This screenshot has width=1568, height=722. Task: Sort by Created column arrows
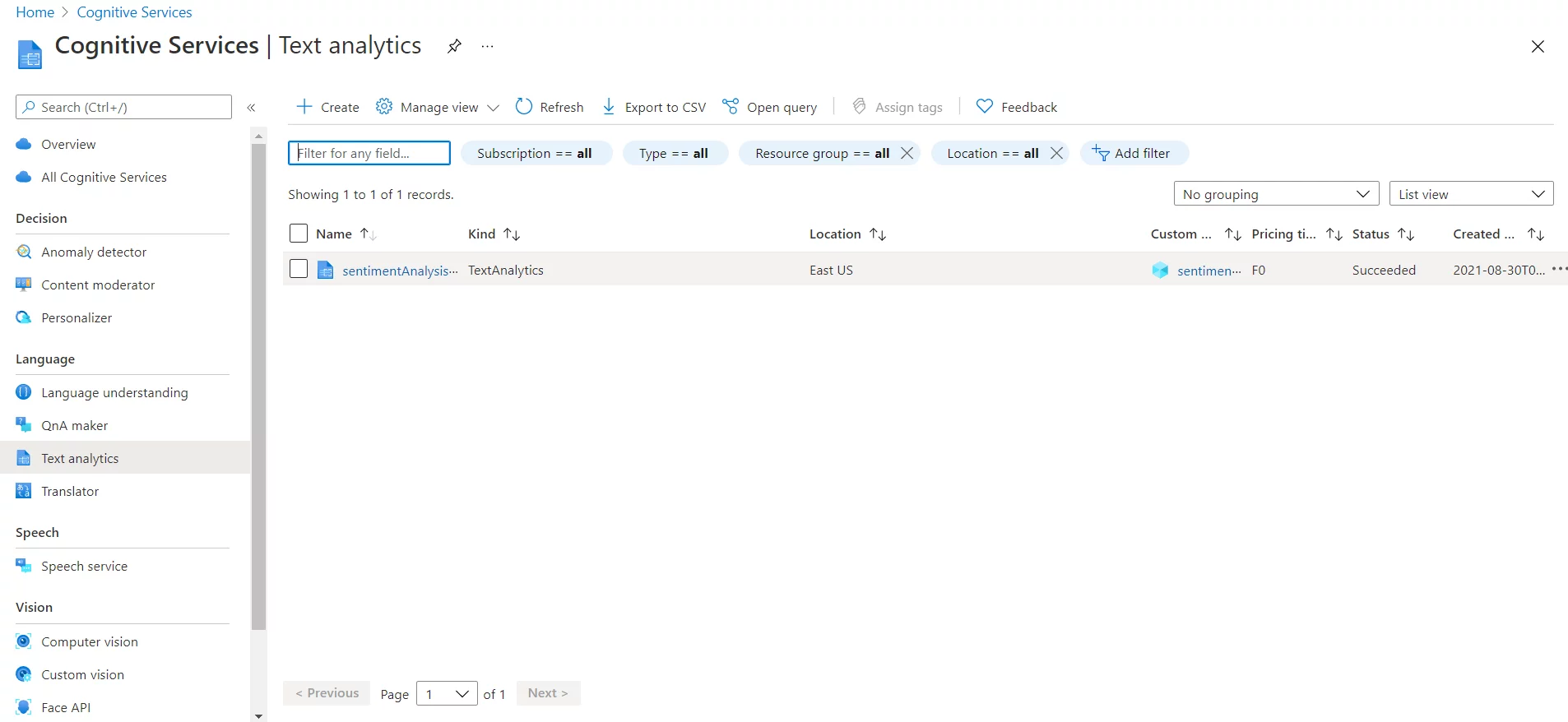point(1536,234)
